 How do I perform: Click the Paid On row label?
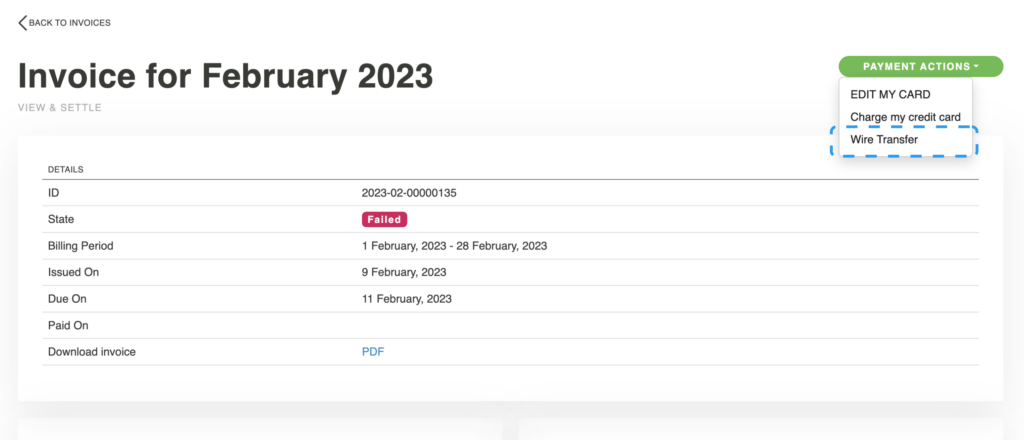[x=68, y=325]
